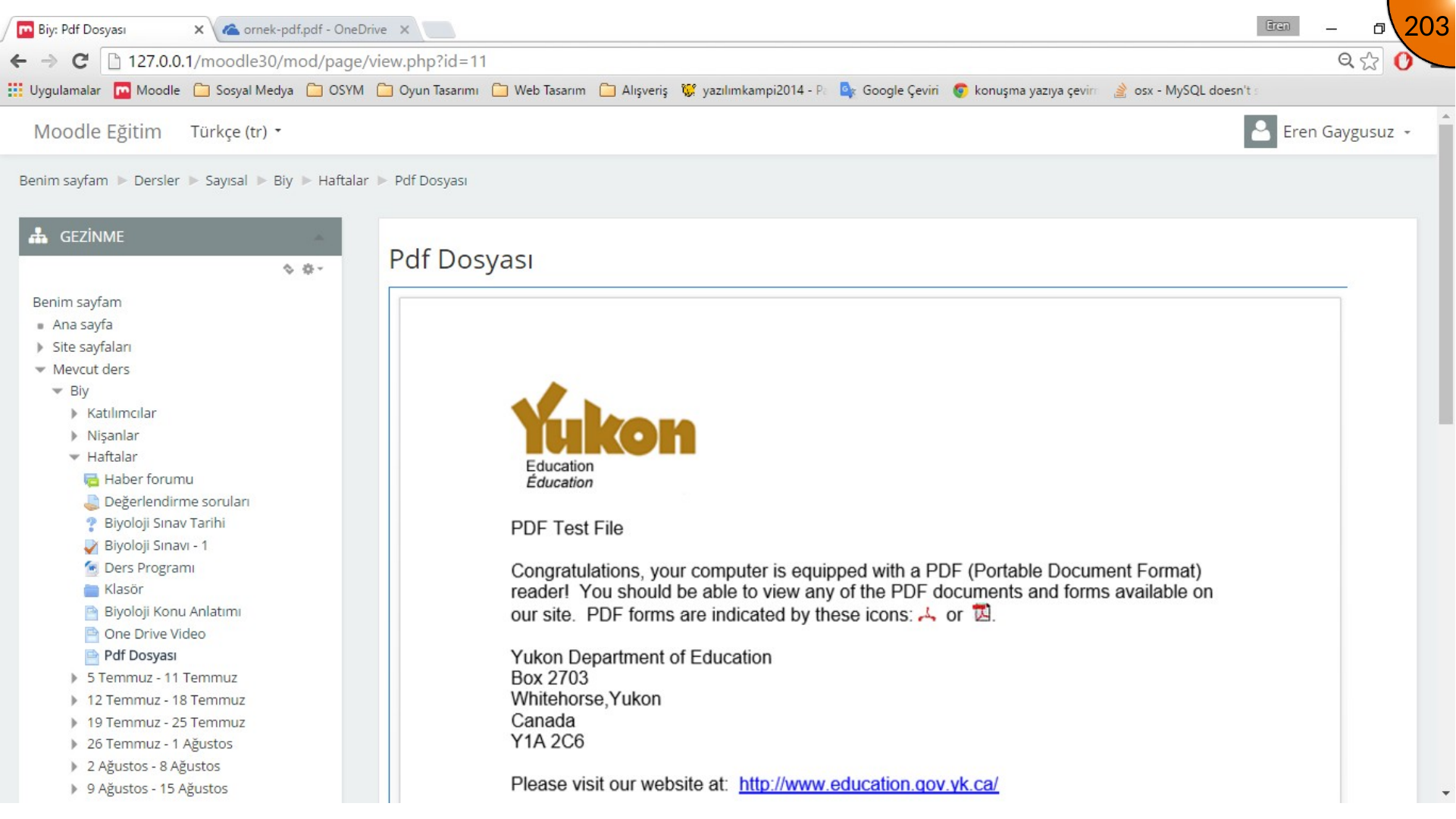Screen dimensions: 1456x819
Task: Close the ornek-pdf.pdf OneDrive tab
Action: coord(405,30)
